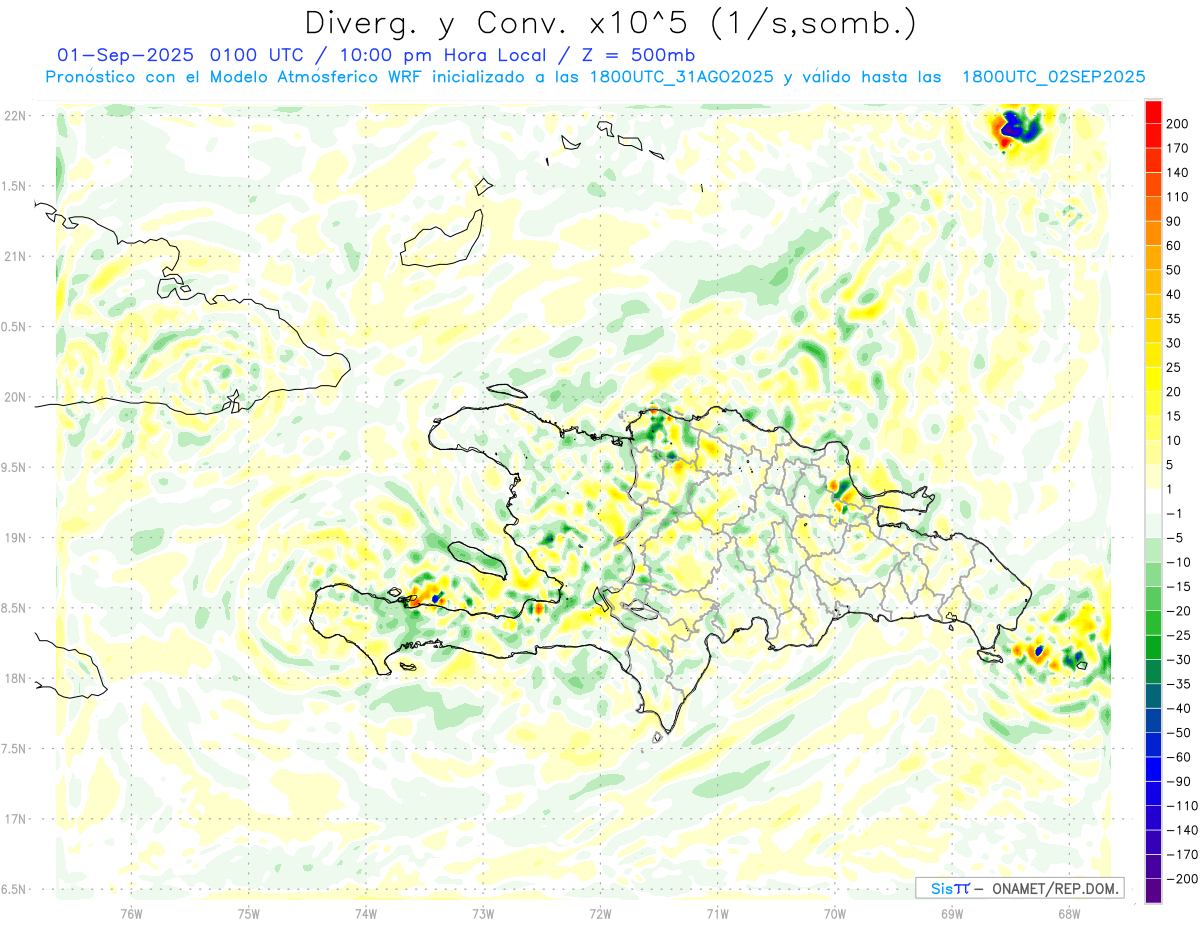Click the 'SisTT - ONAMET/REP.DOM.' credit box
Image resolution: width=1200 pixels, height=927 pixels.
click(x=1019, y=888)
